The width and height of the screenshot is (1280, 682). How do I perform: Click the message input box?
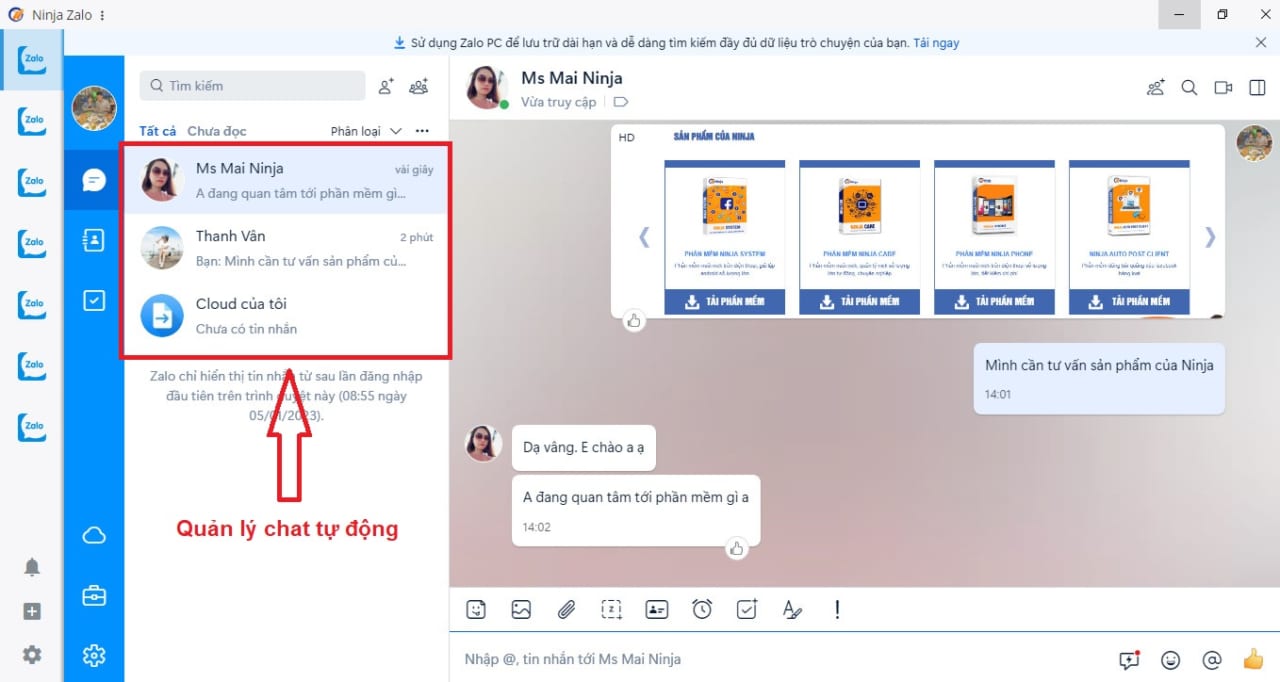[x=780, y=659]
